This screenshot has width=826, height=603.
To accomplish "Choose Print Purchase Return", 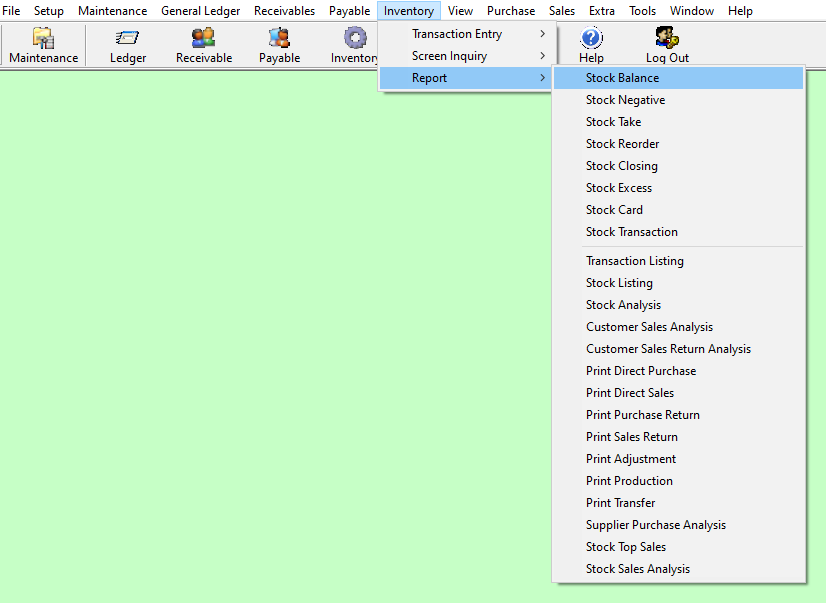I will coord(678,415).
